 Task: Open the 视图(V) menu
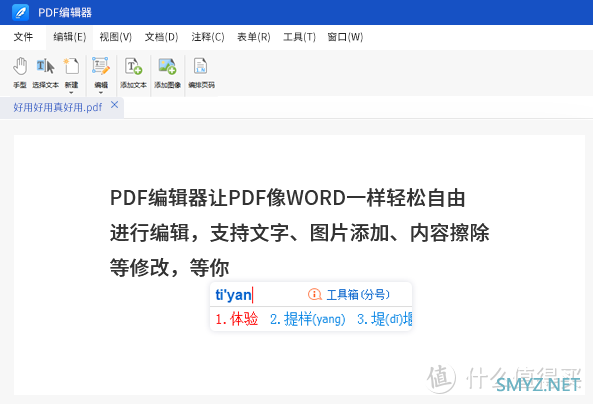tap(116, 37)
